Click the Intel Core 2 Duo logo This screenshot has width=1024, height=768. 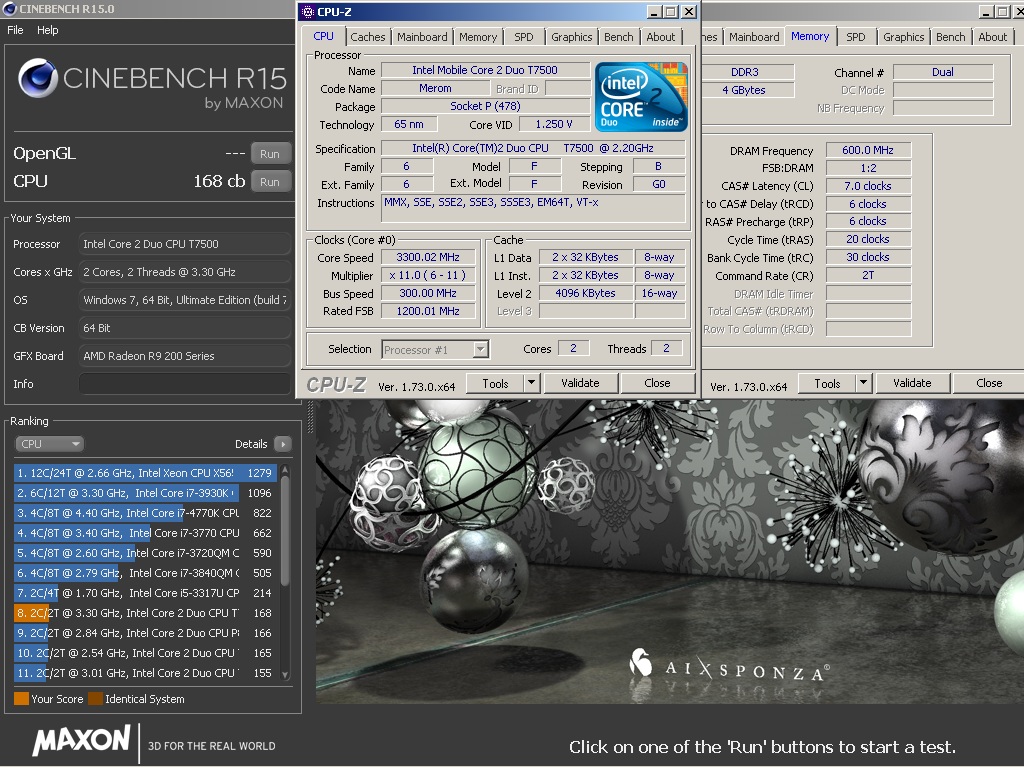[x=641, y=97]
